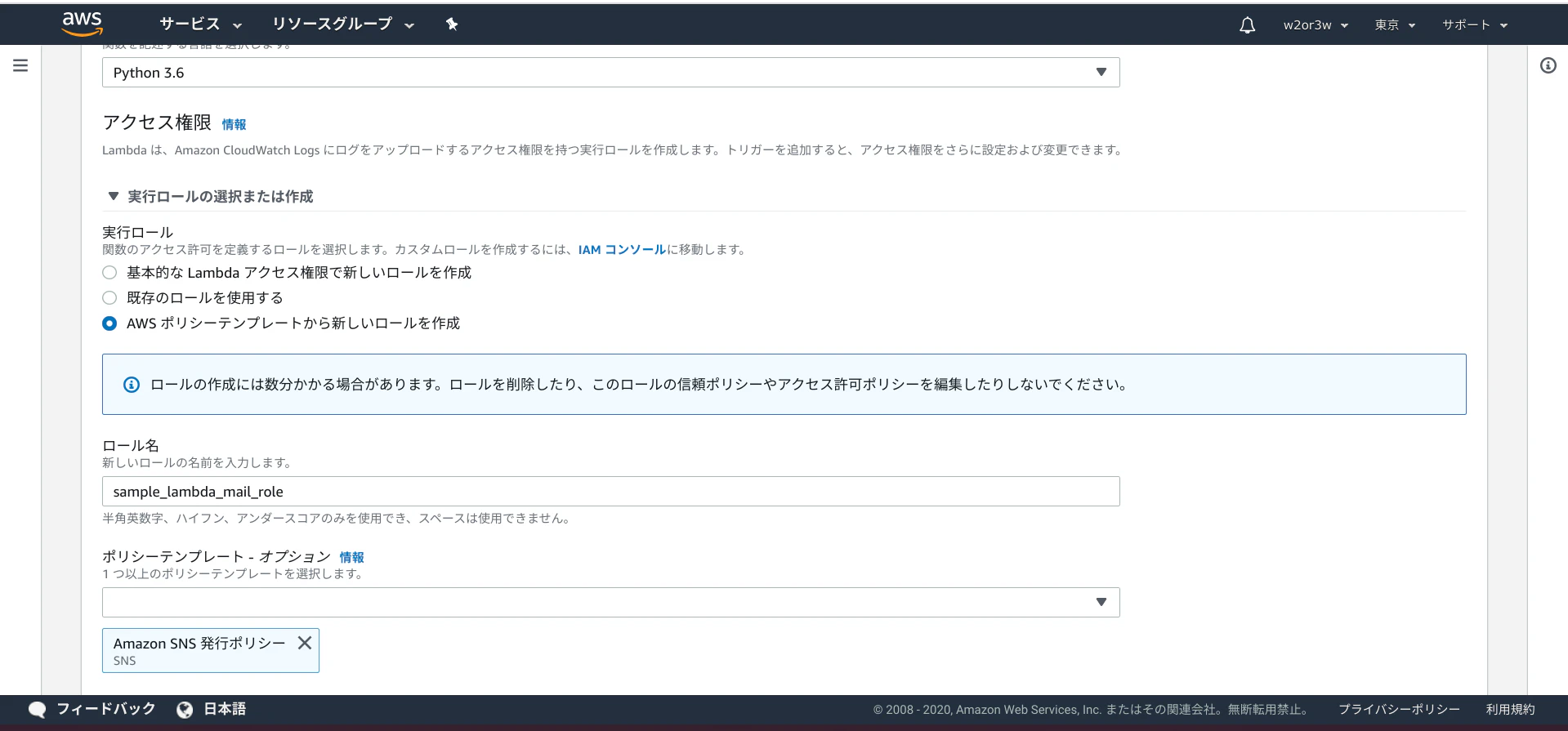
Task: Open プライバシーポリシー link in footer
Action: pos(1399,710)
